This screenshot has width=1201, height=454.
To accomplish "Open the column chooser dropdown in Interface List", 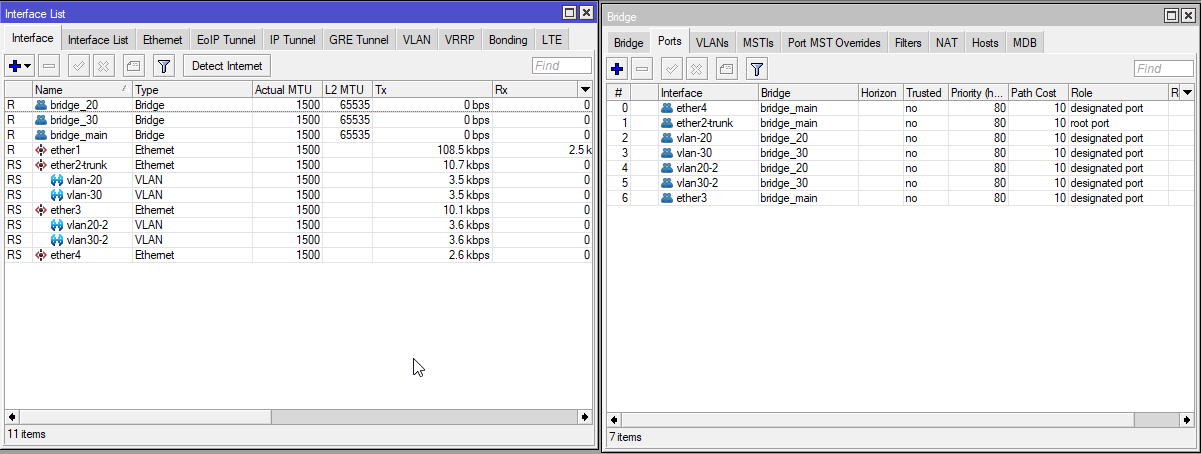I will point(585,90).
